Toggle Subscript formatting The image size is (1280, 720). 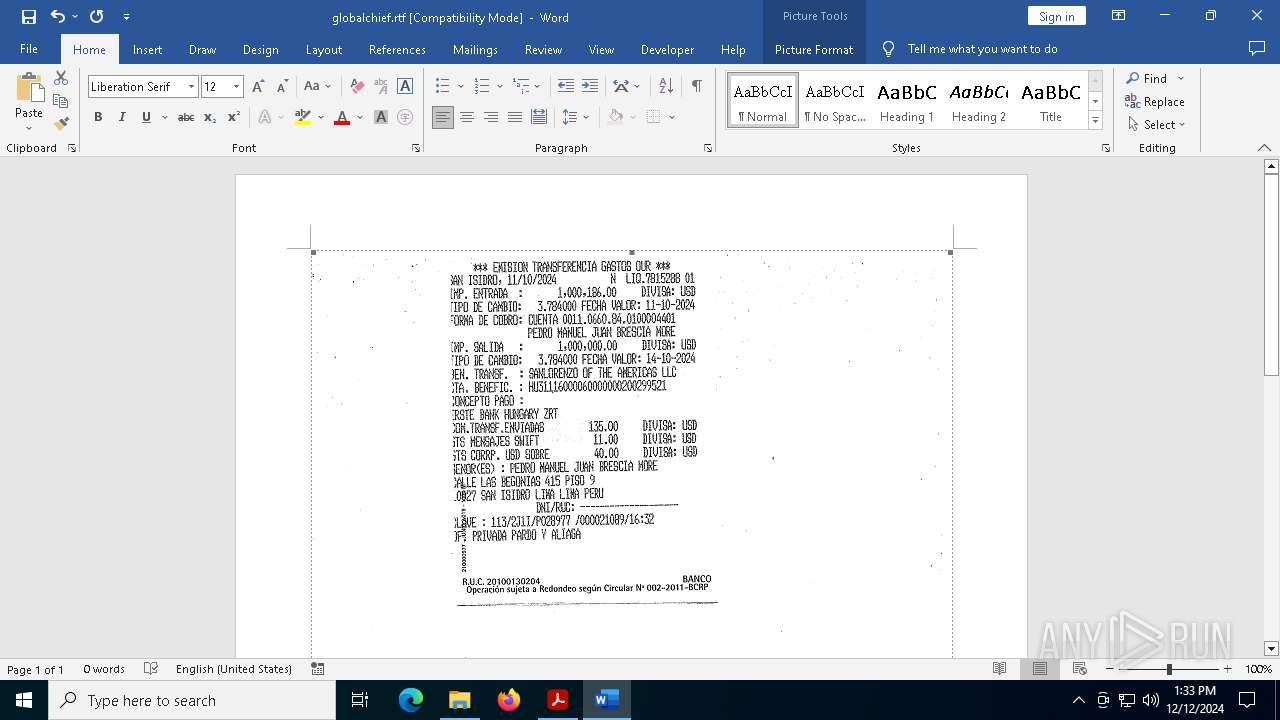point(210,117)
